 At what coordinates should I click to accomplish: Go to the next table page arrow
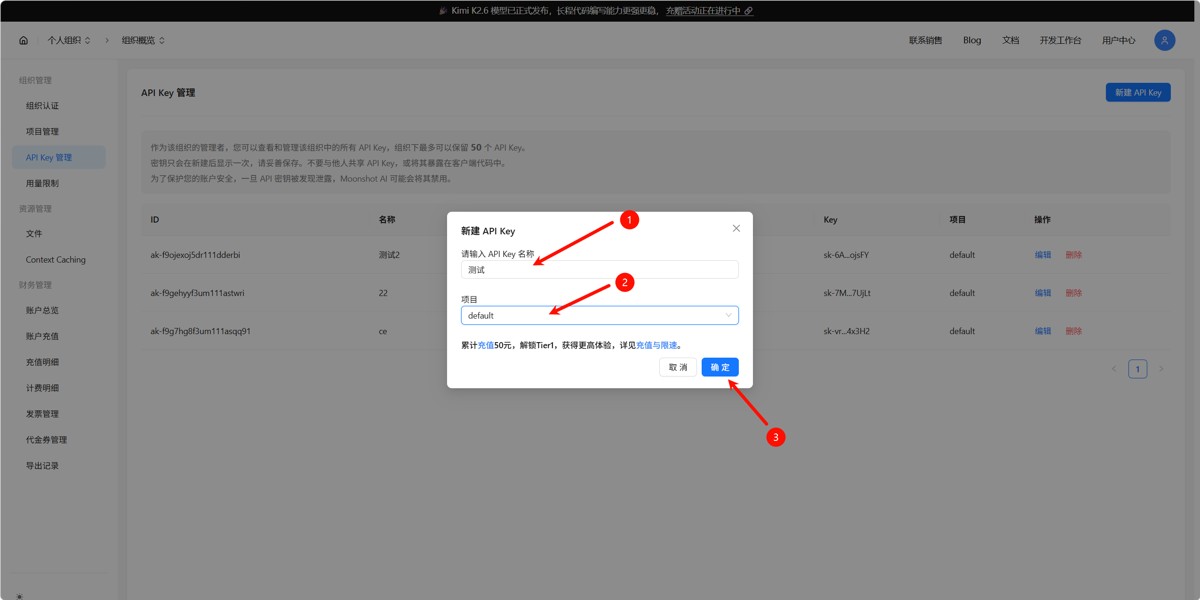tap(1161, 369)
